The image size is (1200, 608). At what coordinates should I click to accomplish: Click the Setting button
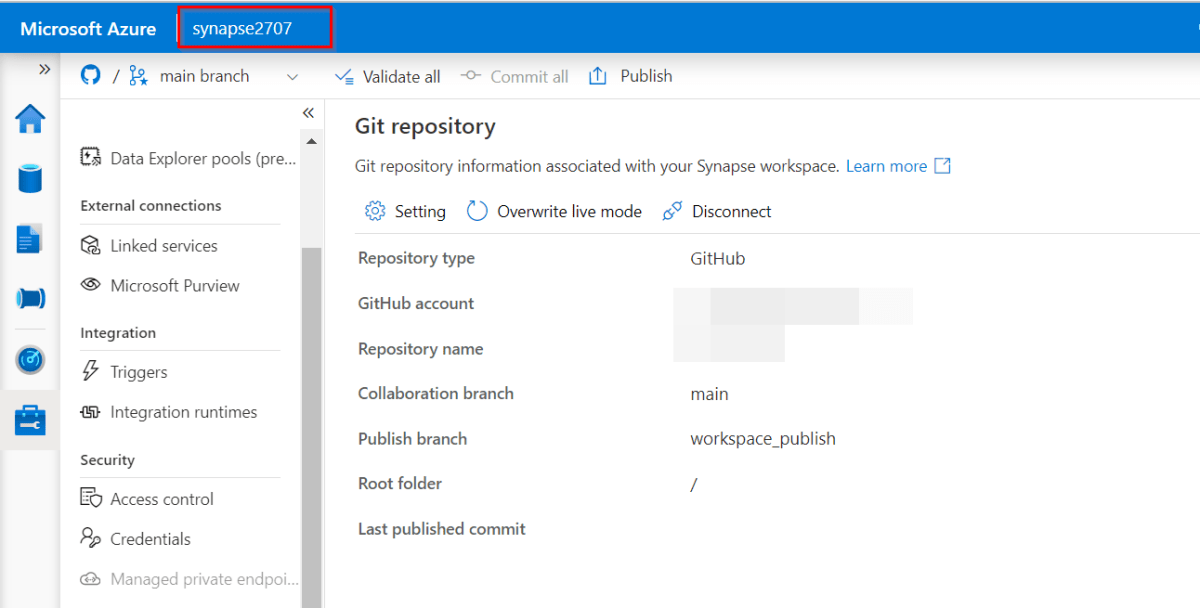(405, 211)
